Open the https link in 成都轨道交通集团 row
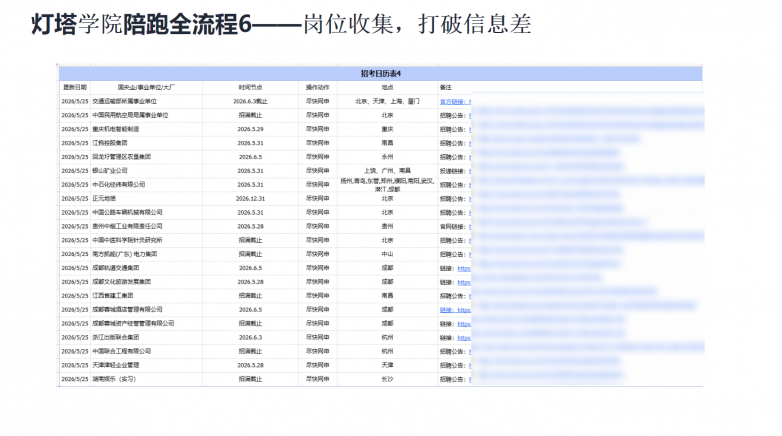Screen dimensions: 782x436 [464, 268]
